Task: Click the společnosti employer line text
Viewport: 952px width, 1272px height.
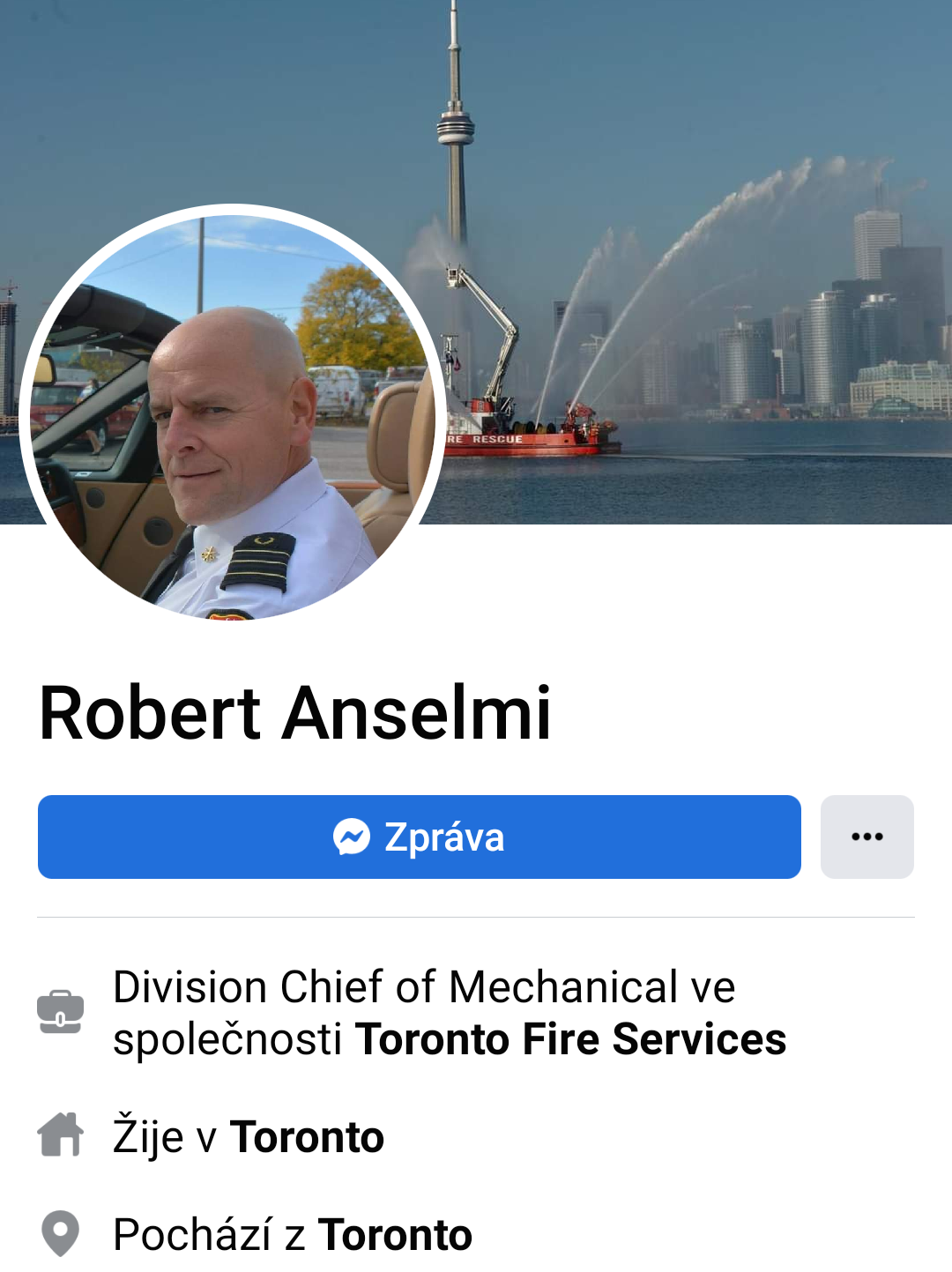Action: tap(450, 1038)
